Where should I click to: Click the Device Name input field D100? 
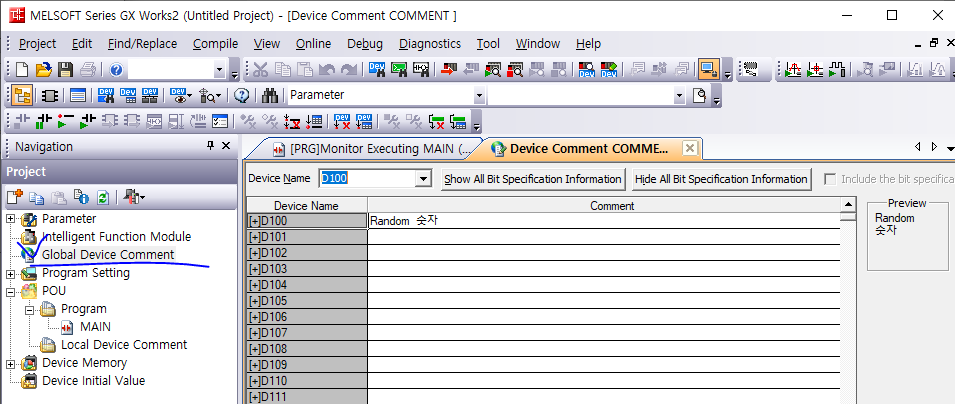coord(367,179)
